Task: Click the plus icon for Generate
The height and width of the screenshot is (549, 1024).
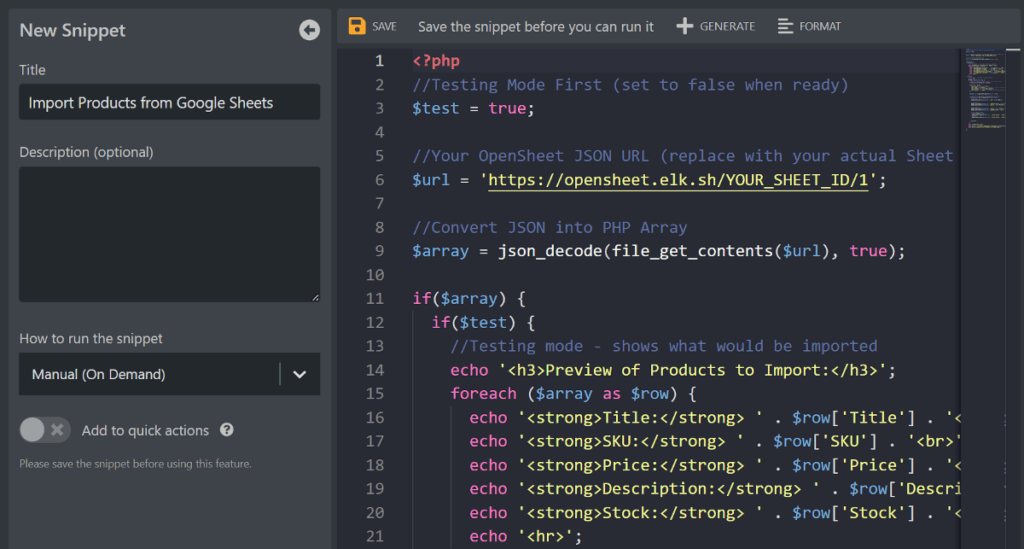Action: [x=685, y=26]
